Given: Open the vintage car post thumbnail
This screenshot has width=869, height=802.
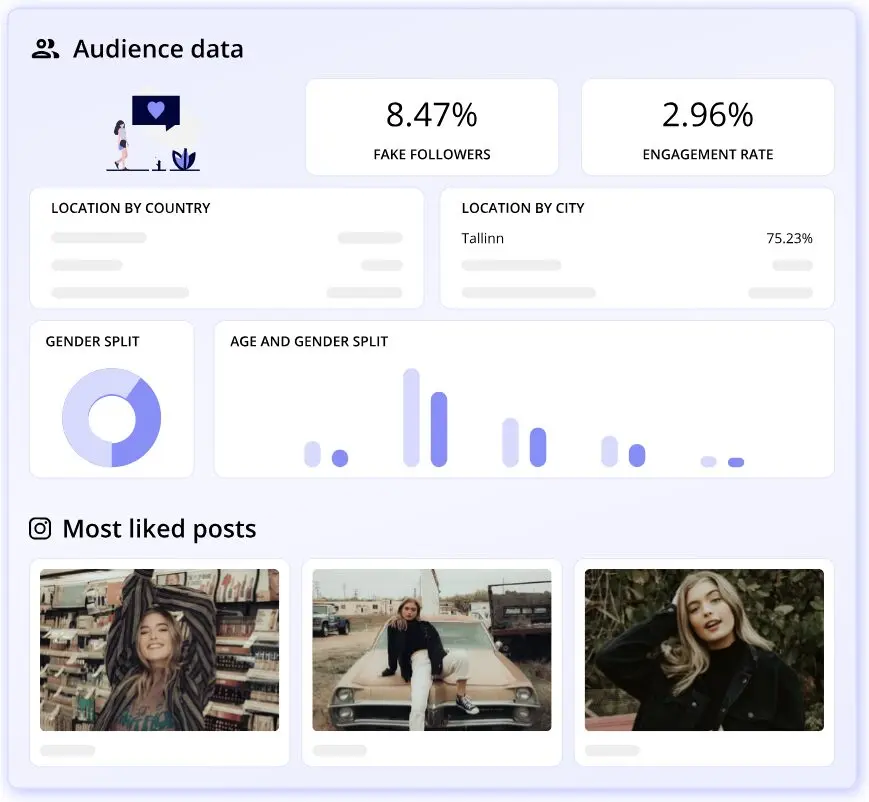Looking at the screenshot, I should [x=432, y=650].
